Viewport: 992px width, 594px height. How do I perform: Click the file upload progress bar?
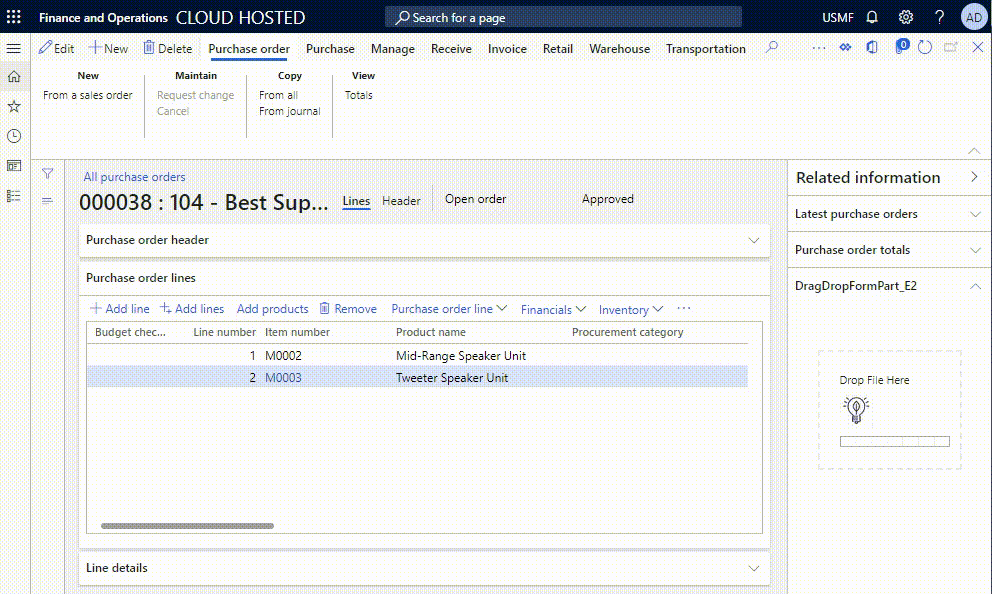[x=895, y=442]
